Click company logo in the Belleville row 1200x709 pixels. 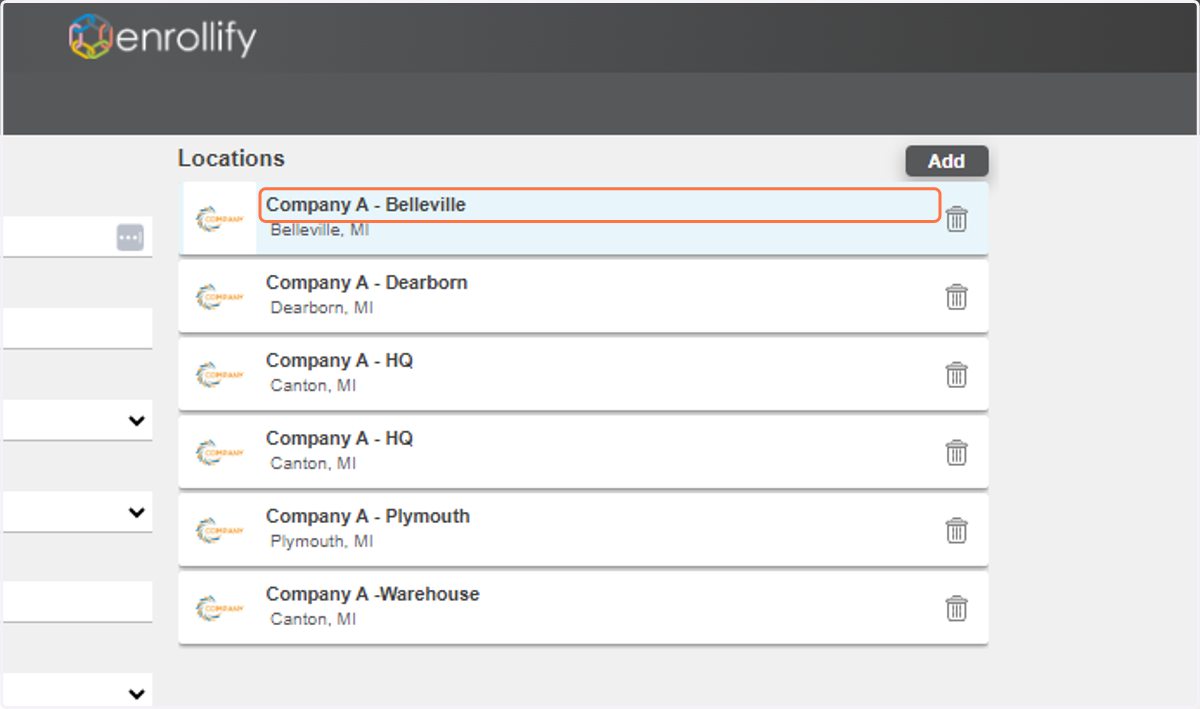coord(219,219)
